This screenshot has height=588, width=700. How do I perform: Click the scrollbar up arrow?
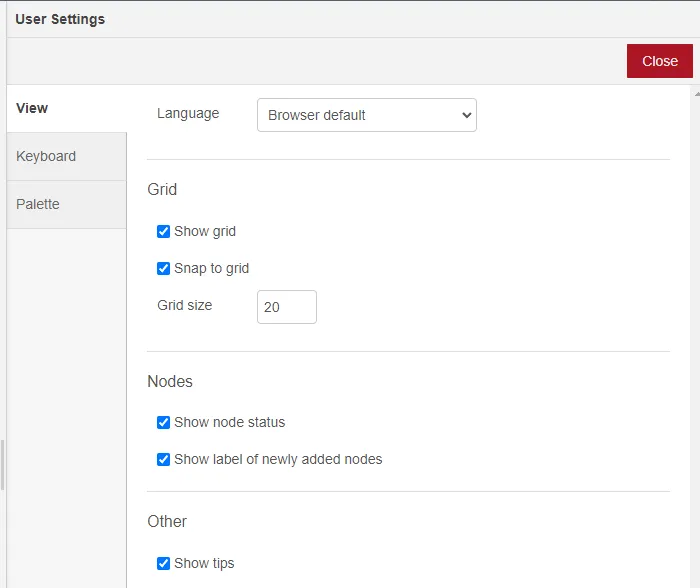697,94
